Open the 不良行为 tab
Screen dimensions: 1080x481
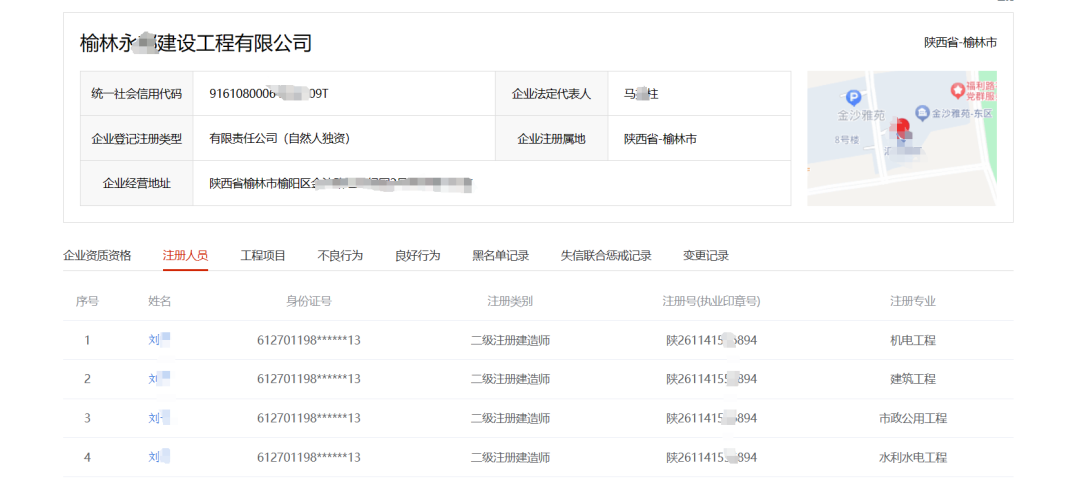[340, 256]
